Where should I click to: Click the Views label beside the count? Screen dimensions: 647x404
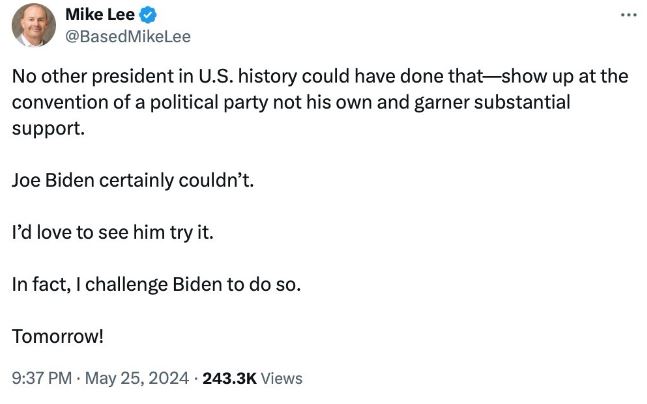[x=281, y=378]
